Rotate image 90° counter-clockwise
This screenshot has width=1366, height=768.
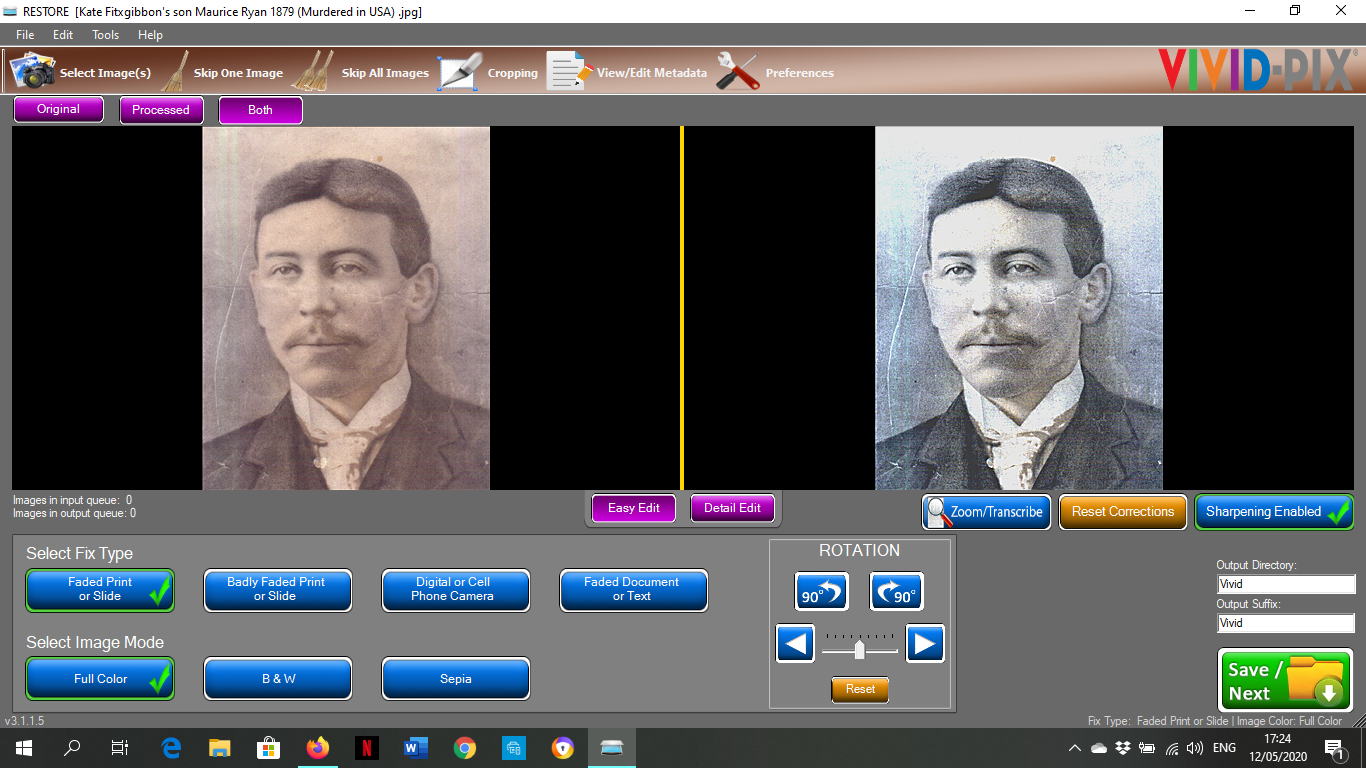[821, 592]
